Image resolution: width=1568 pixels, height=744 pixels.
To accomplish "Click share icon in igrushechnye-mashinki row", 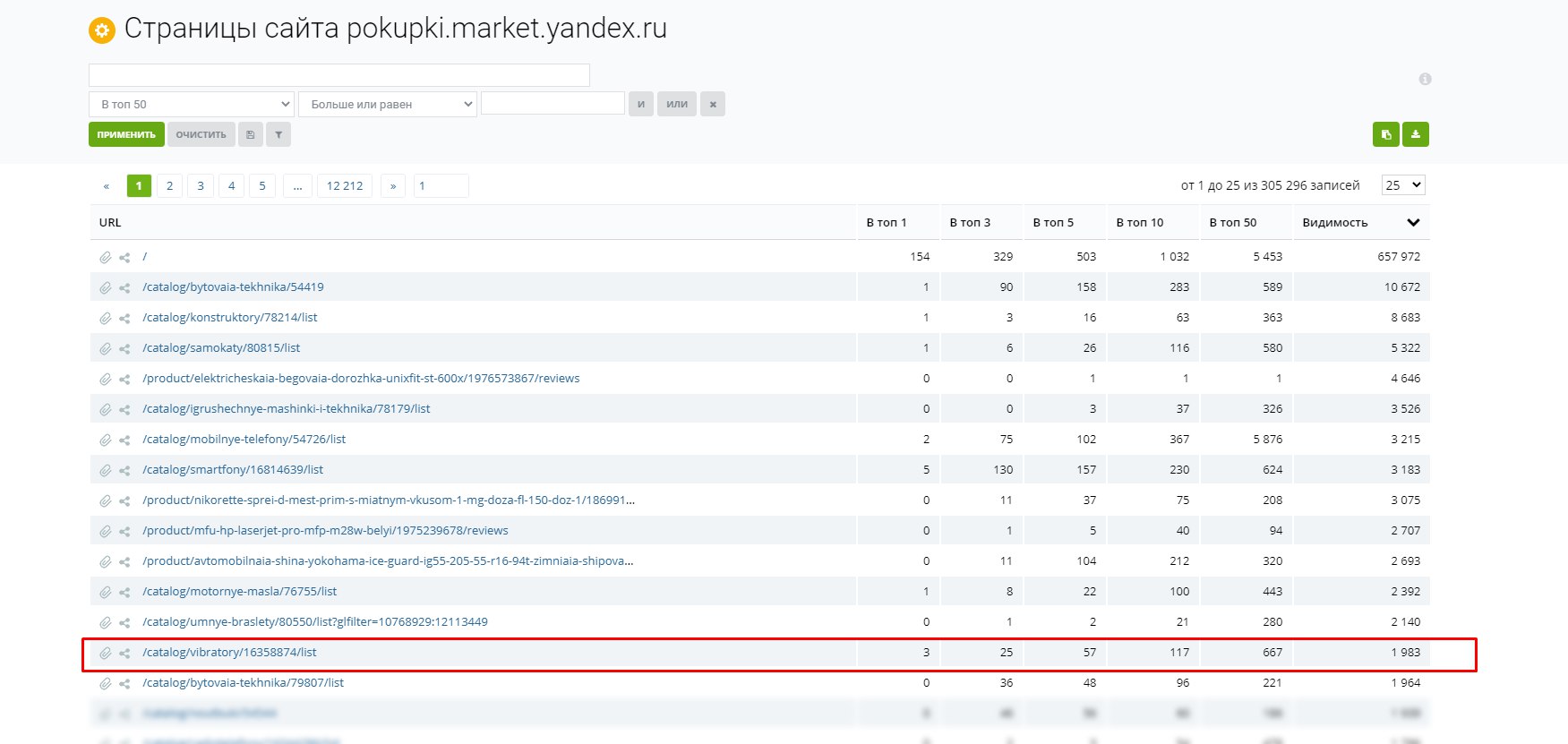I will click(124, 409).
